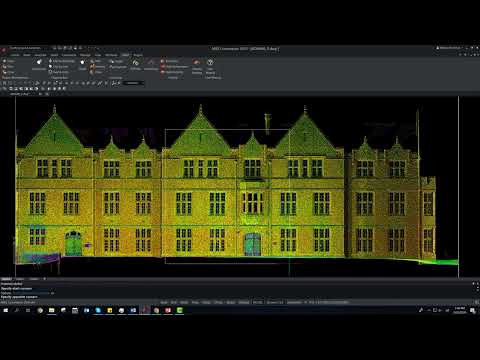Toggle Snap in the status bar
The image size is (480, 360).
click(164, 302)
